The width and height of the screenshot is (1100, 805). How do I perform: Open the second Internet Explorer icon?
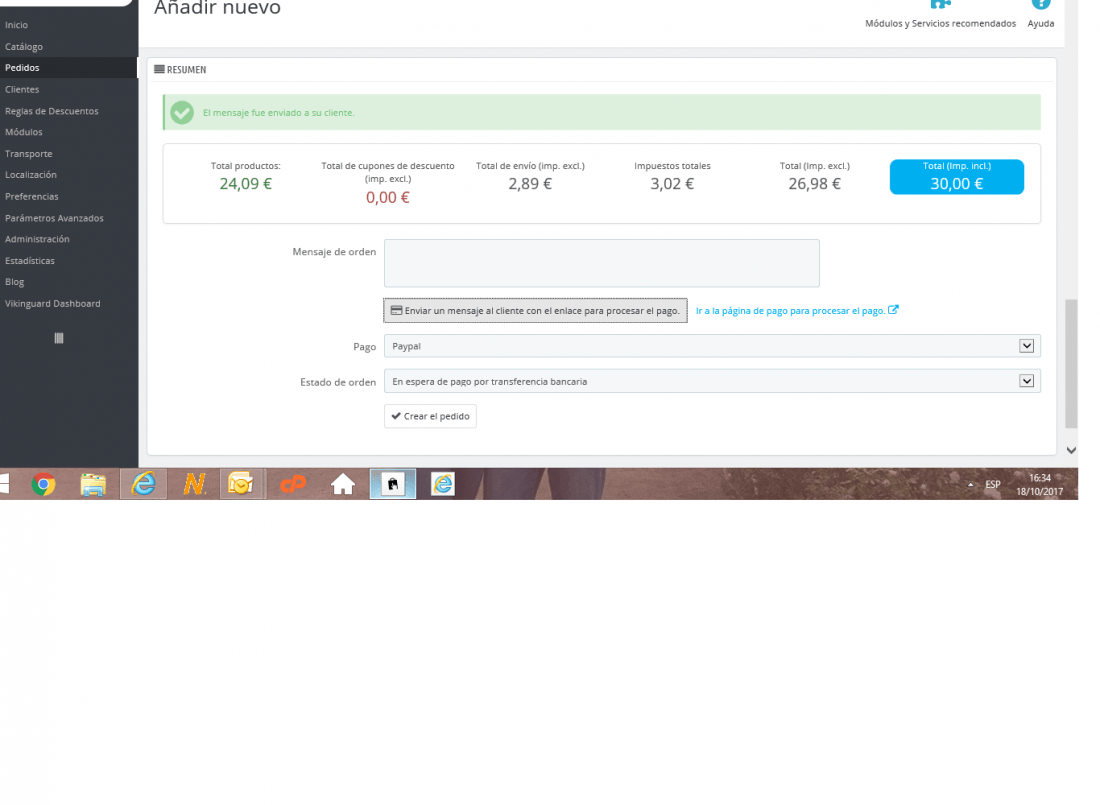point(443,484)
